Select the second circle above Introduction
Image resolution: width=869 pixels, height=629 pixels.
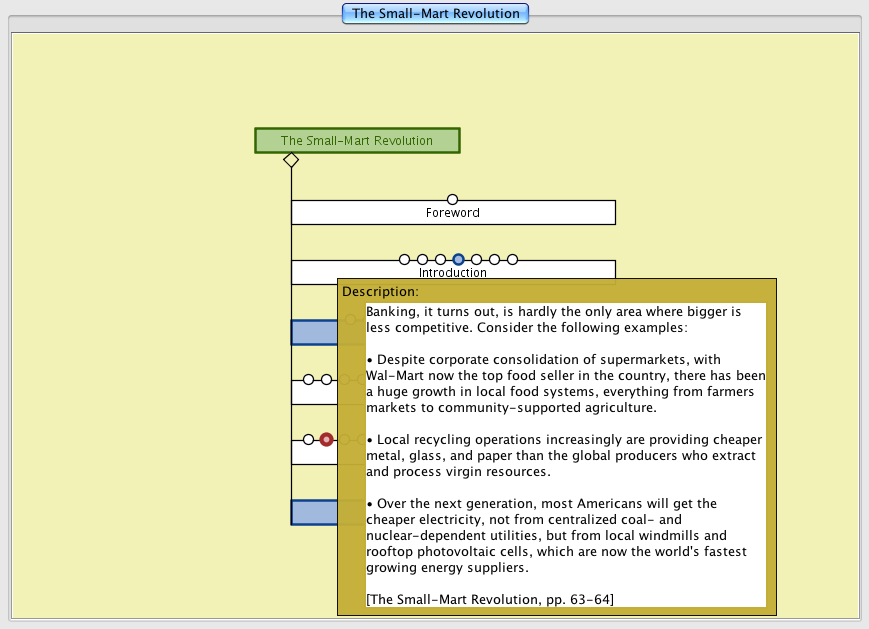[422, 259]
